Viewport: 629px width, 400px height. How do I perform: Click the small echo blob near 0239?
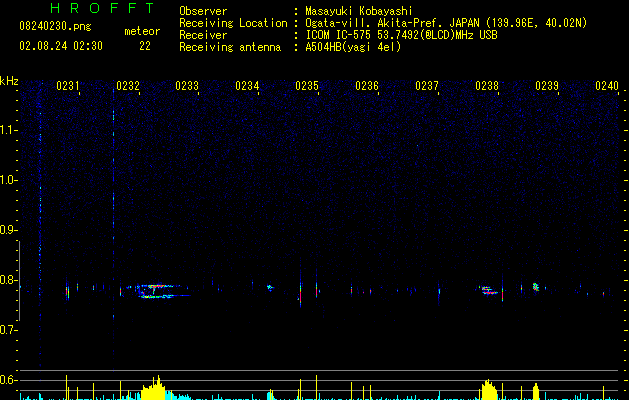(536, 287)
